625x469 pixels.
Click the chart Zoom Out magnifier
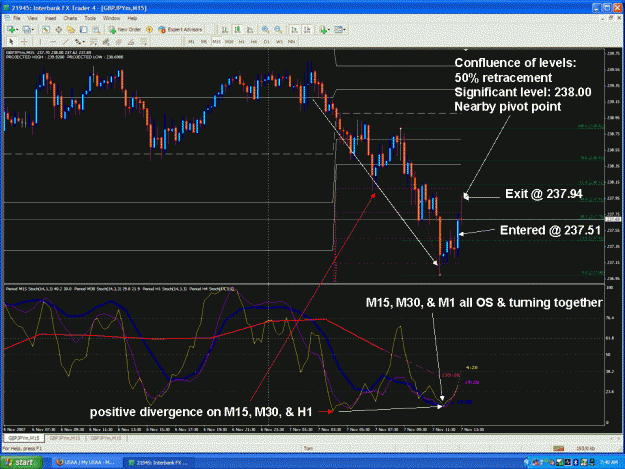pos(278,29)
